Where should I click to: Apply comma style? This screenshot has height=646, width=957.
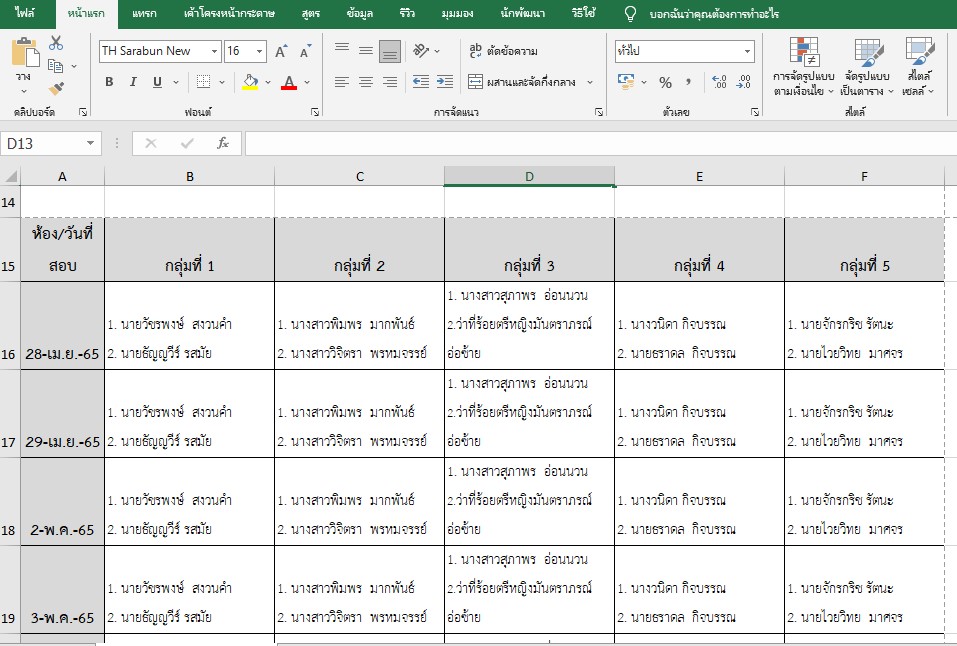point(688,82)
